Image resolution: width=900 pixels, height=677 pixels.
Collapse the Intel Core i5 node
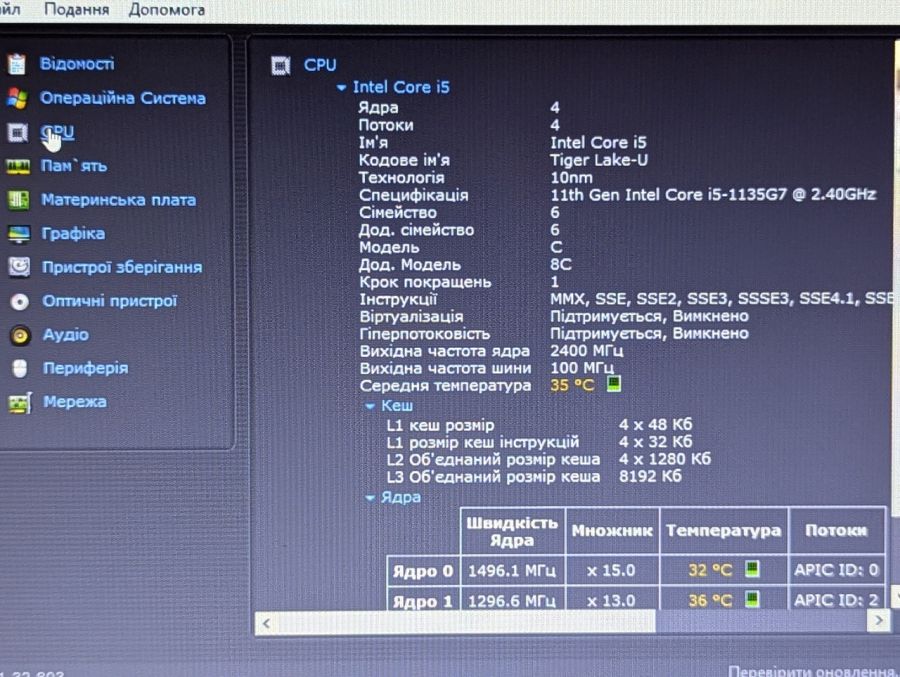point(342,88)
